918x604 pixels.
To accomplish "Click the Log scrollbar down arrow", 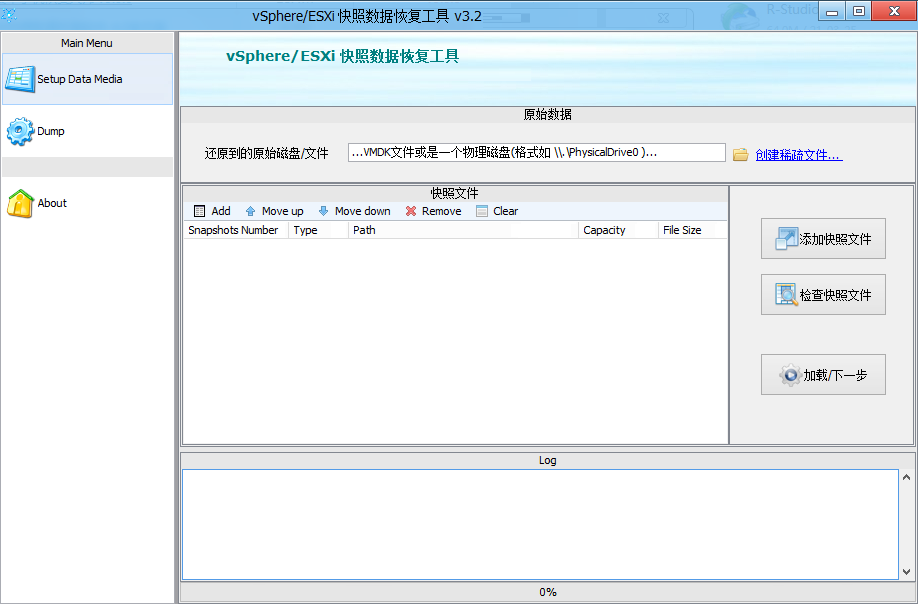I will 906,572.
